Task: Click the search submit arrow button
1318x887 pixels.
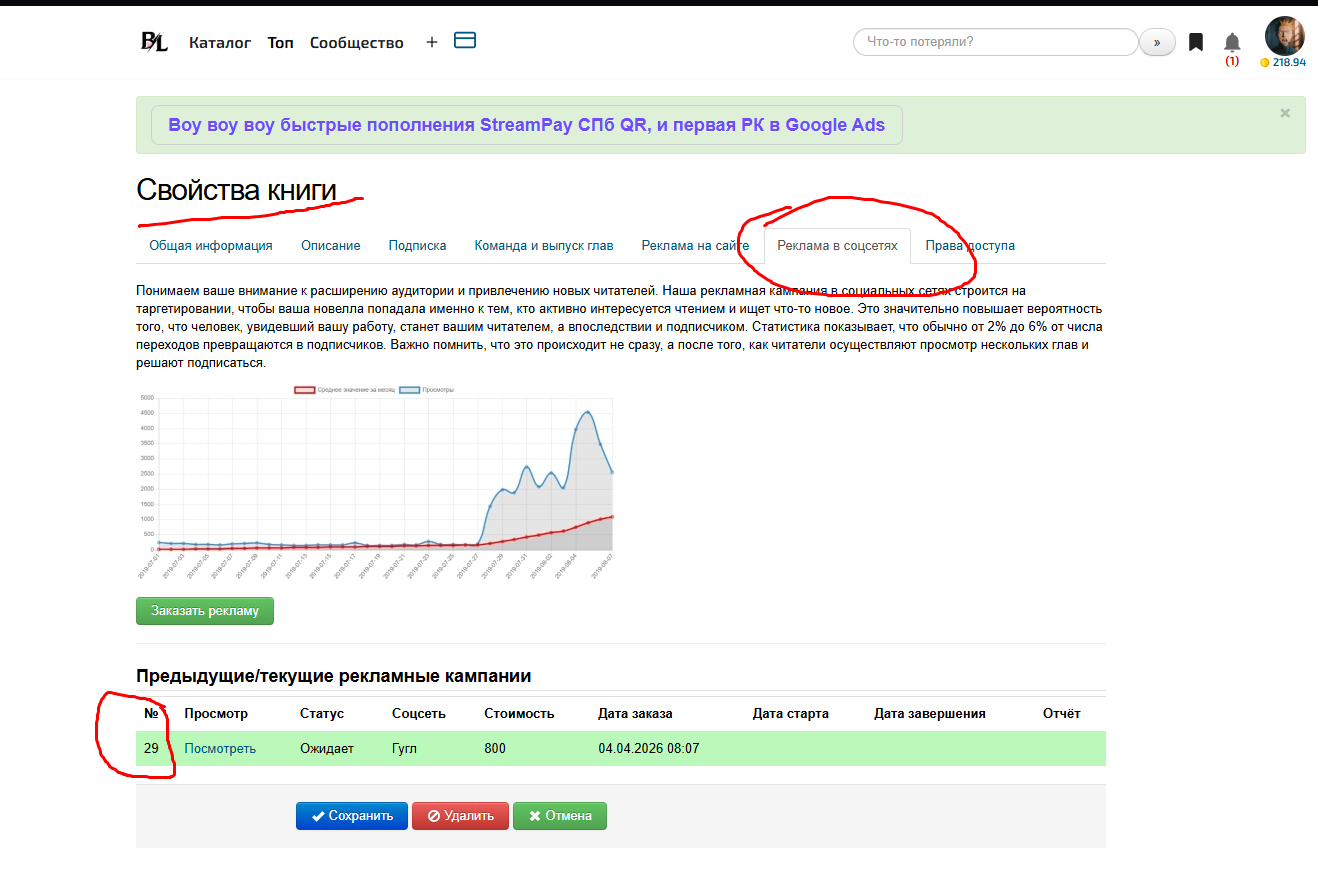Action: 1157,42
